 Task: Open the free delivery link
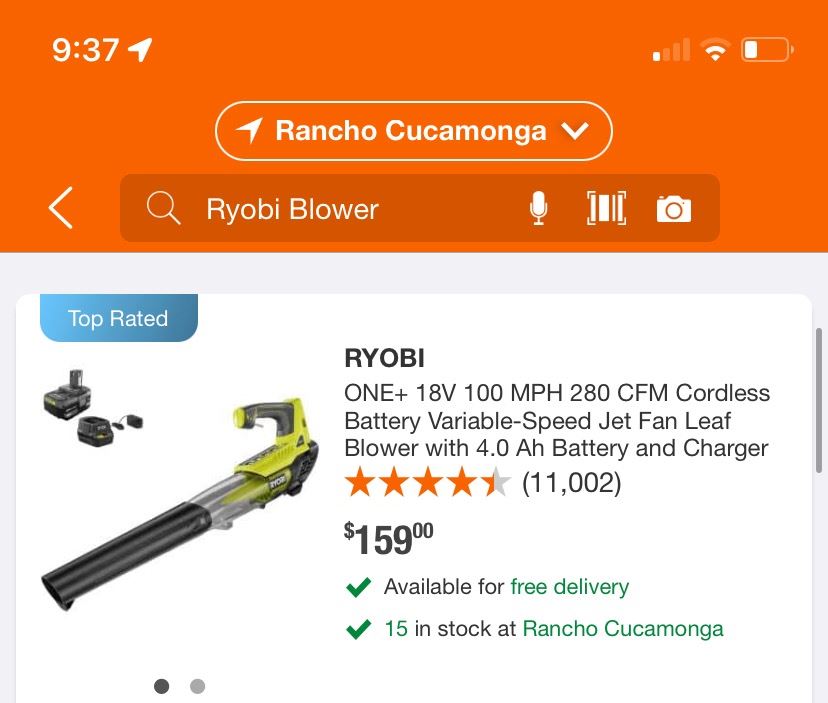click(x=569, y=587)
